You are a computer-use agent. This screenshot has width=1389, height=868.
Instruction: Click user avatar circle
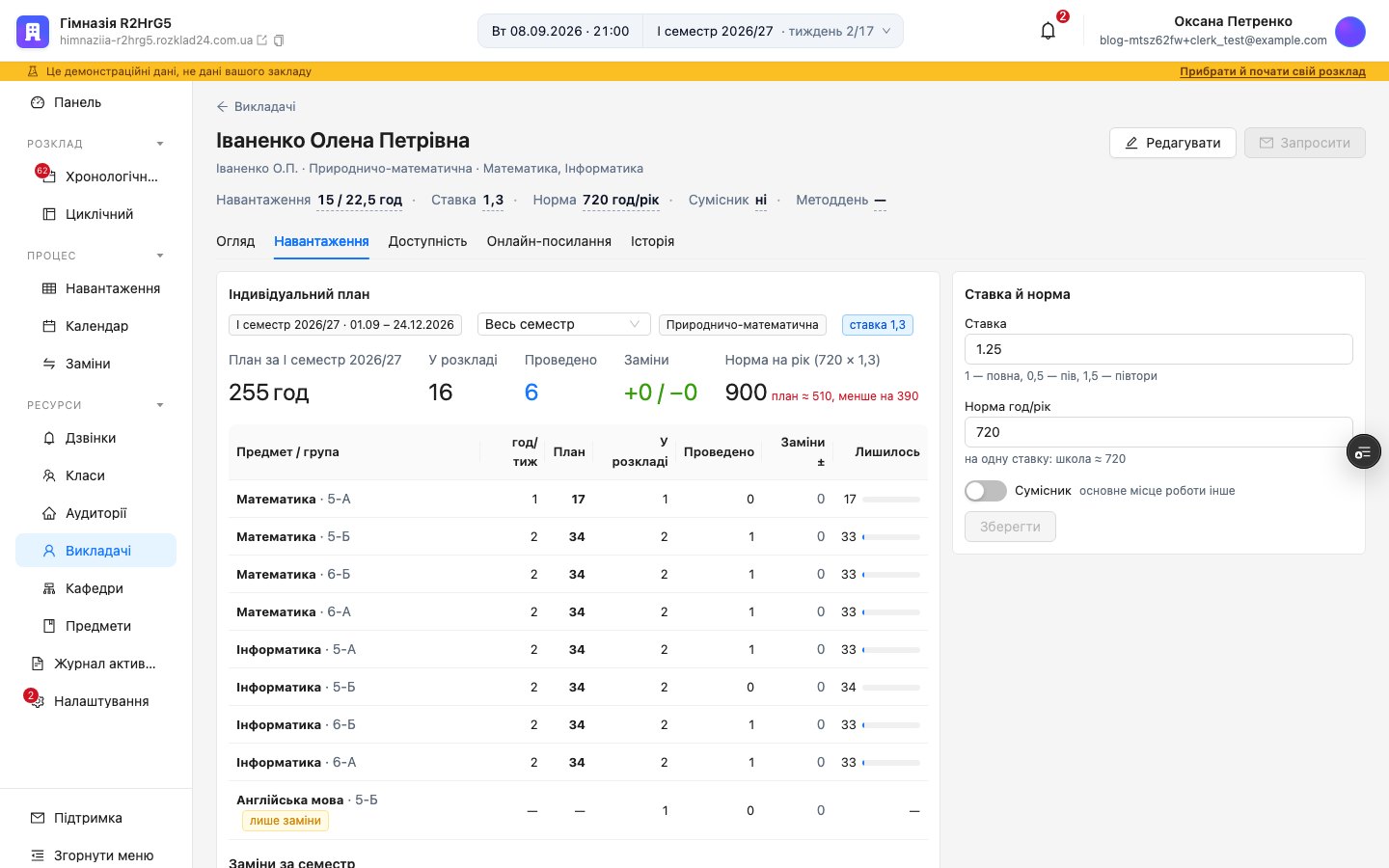(x=1350, y=31)
